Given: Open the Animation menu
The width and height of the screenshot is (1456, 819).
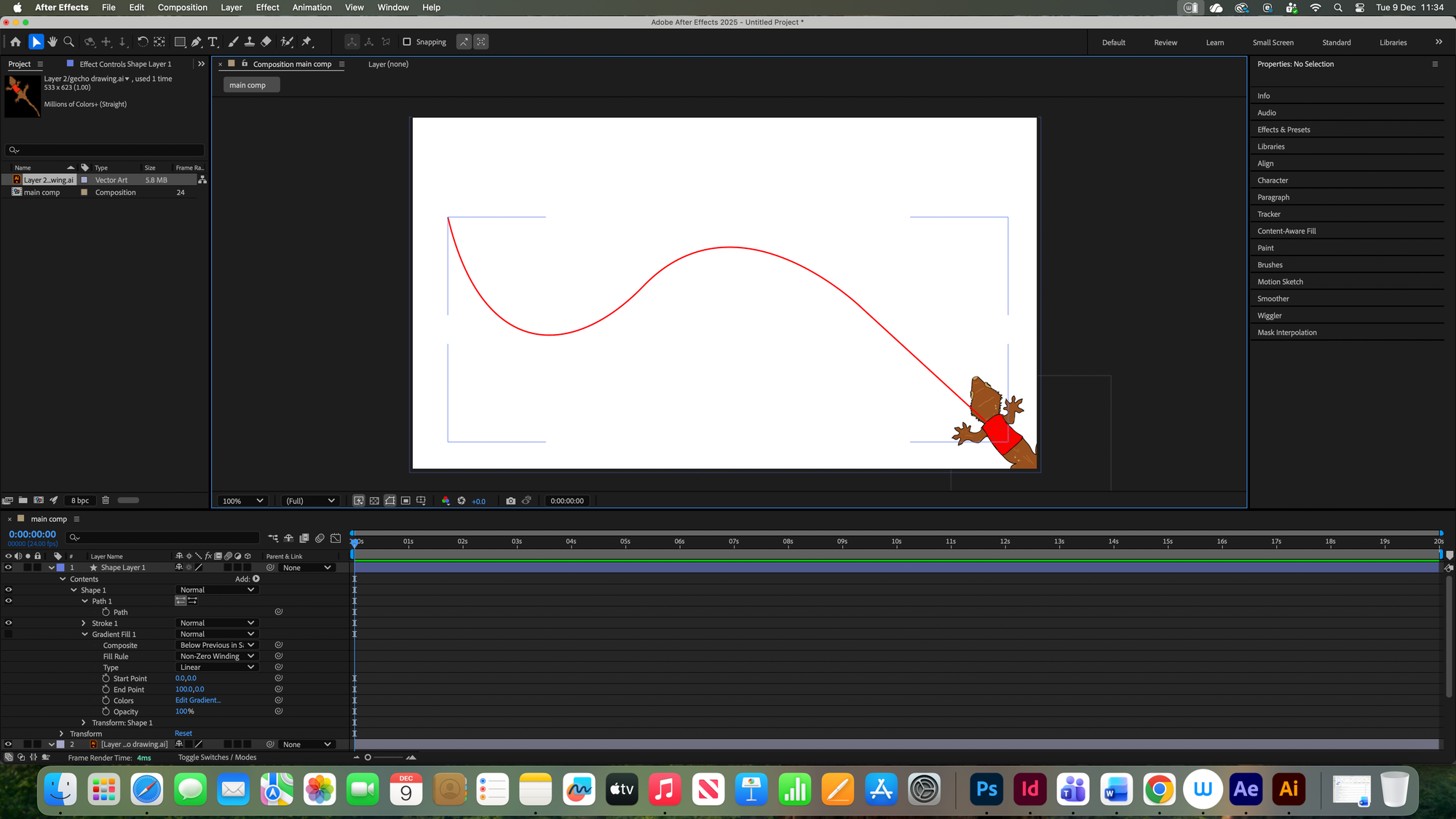Looking at the screenshot, I should coord(312,7).
